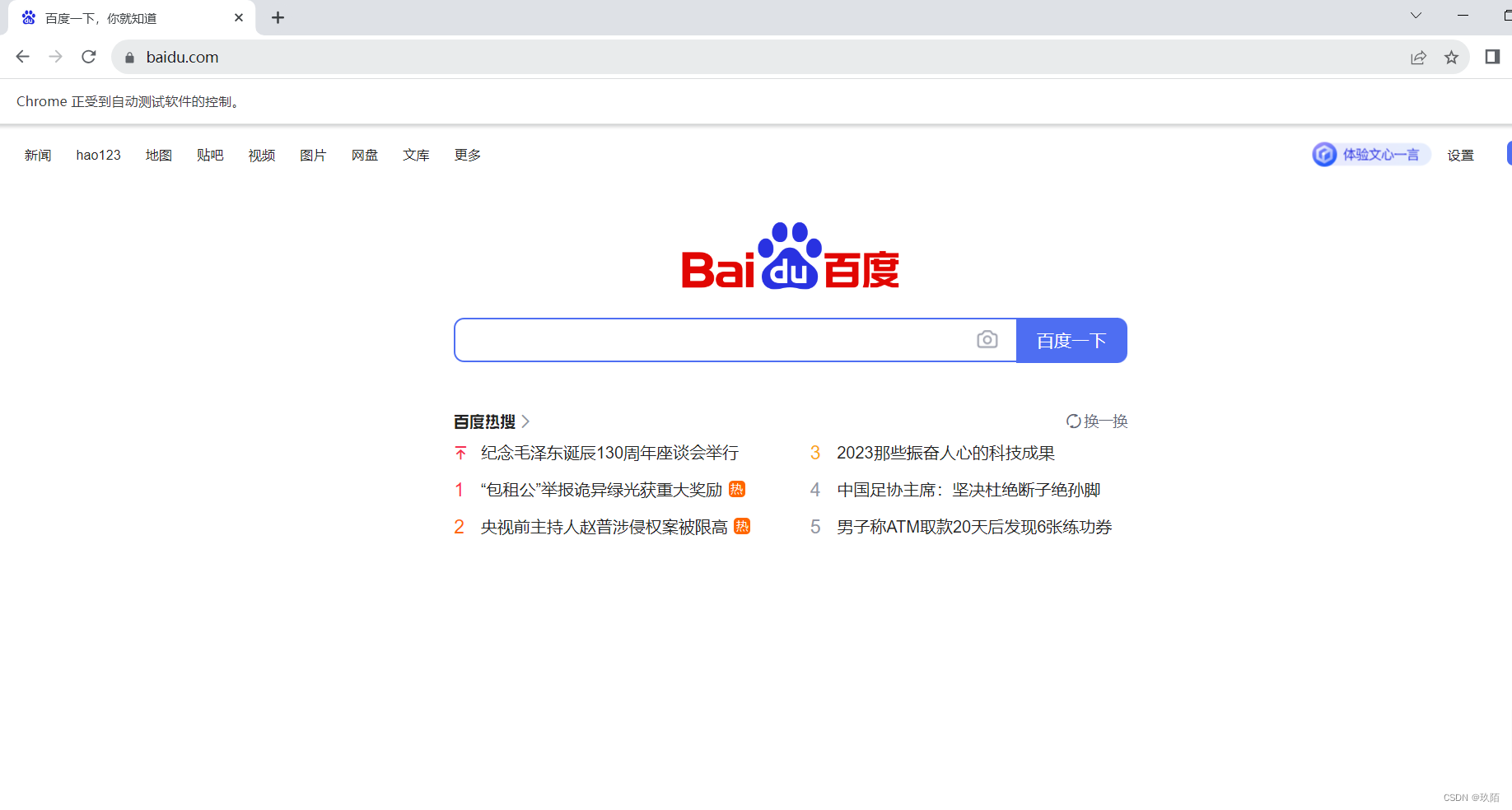Click the camera image search icon
1512x810 pixels.
coord(987,340)
